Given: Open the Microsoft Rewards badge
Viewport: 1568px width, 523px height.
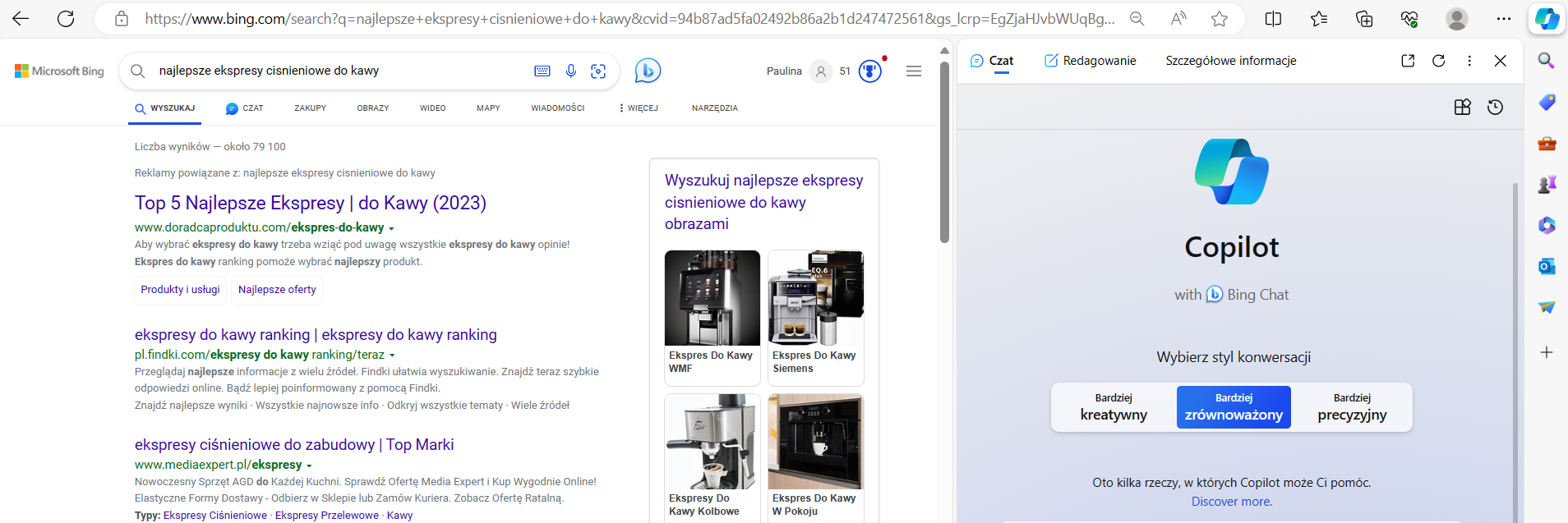Looking at the screenshot, I should tap(870, 71).
